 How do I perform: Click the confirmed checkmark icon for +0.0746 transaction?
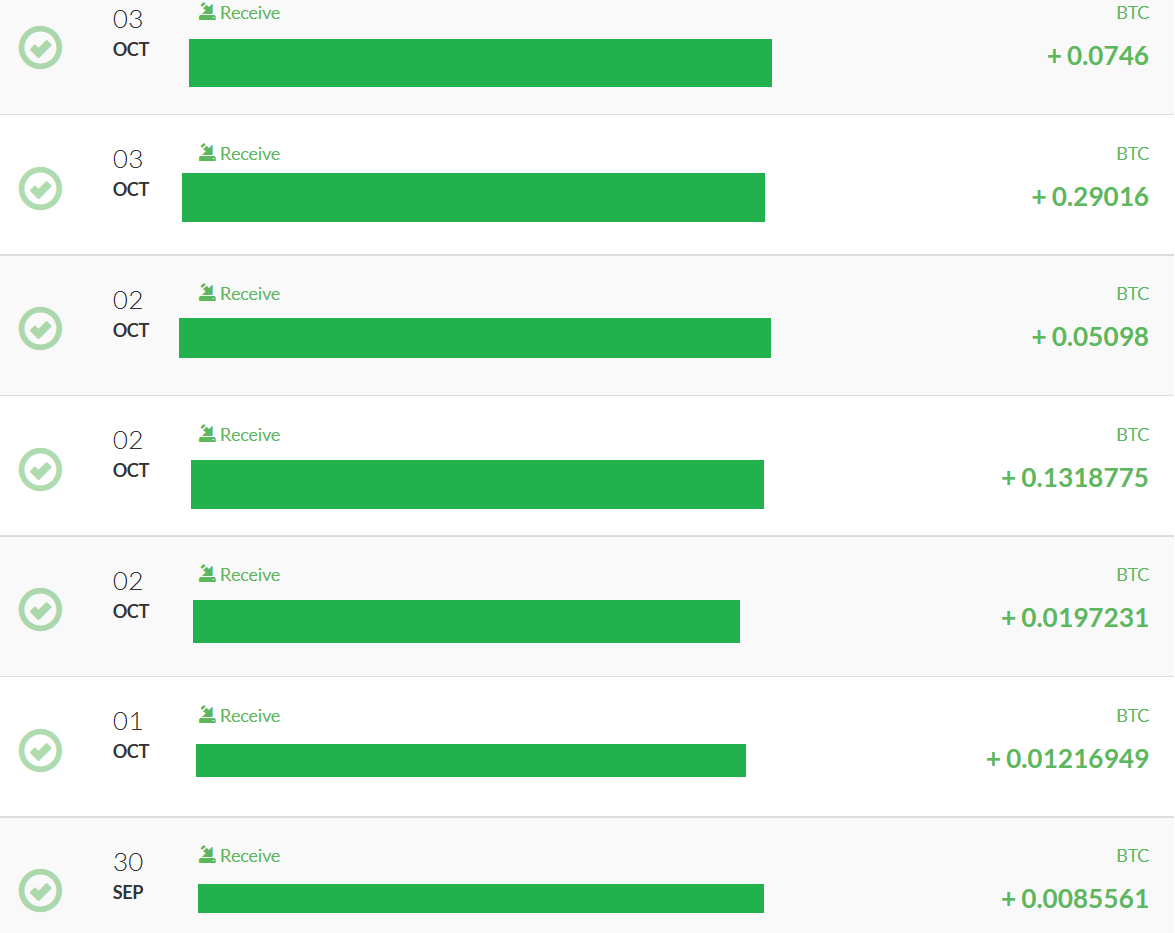coord(41,48)
